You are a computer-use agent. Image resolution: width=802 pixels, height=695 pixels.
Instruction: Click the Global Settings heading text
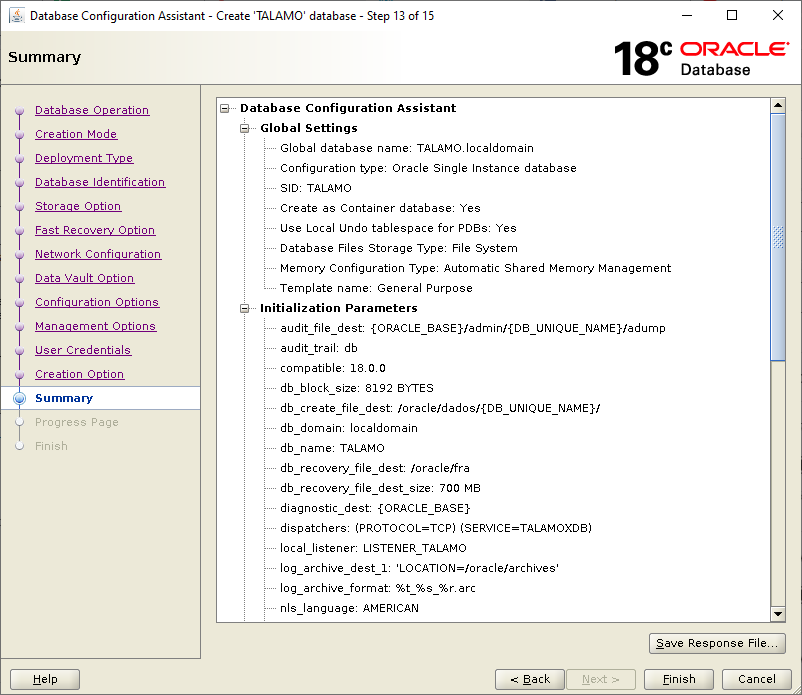308,128
